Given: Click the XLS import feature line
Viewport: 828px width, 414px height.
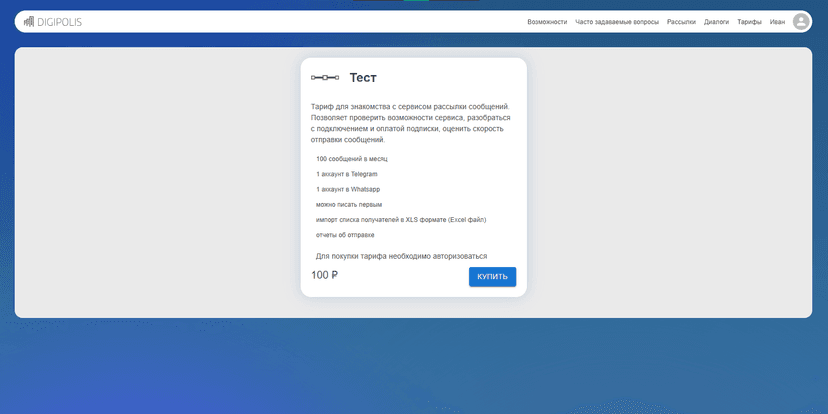Looking at the screenshot, I should tap(401, 219).
